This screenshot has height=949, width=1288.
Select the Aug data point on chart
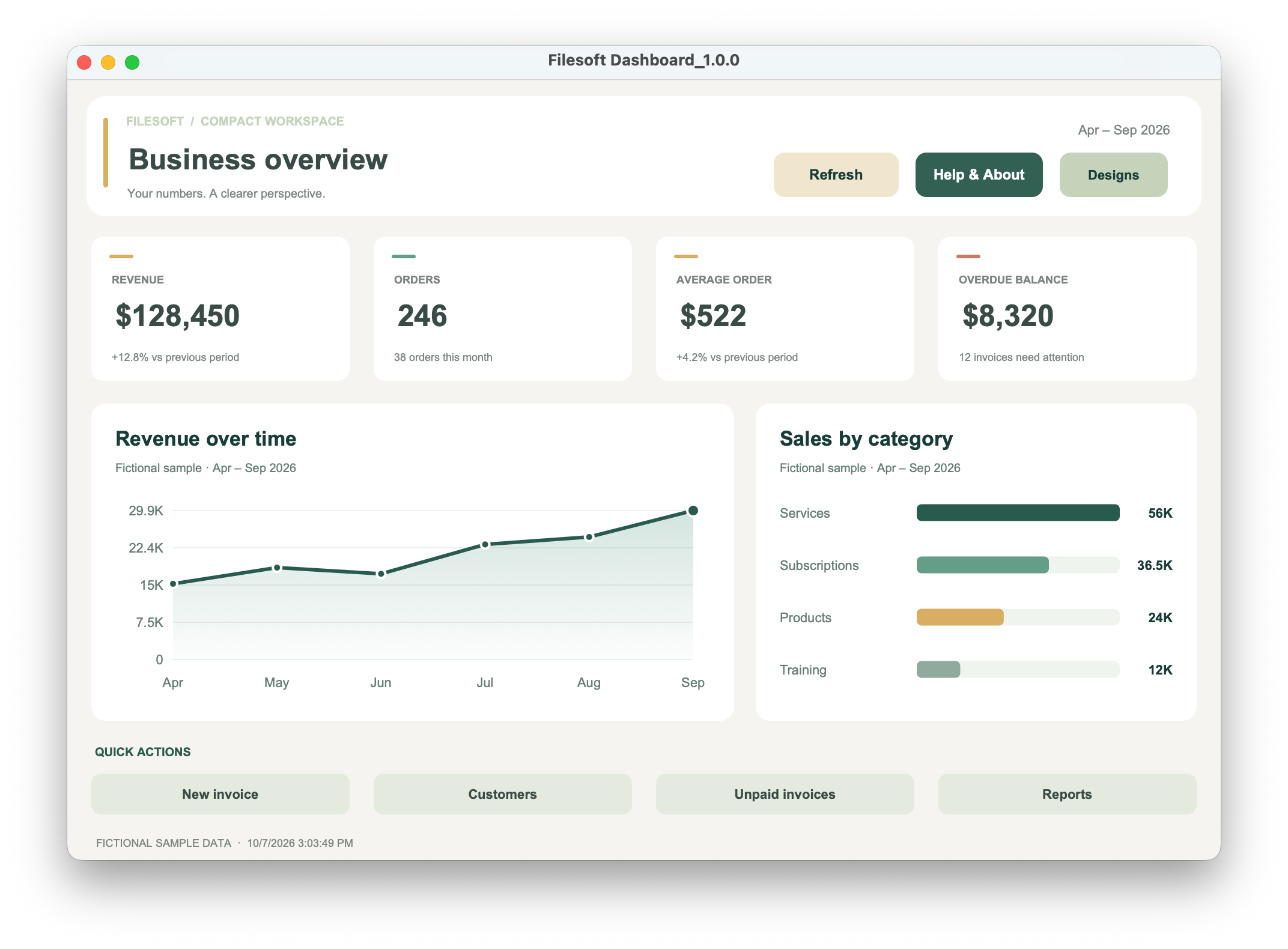tap(589, 537)
